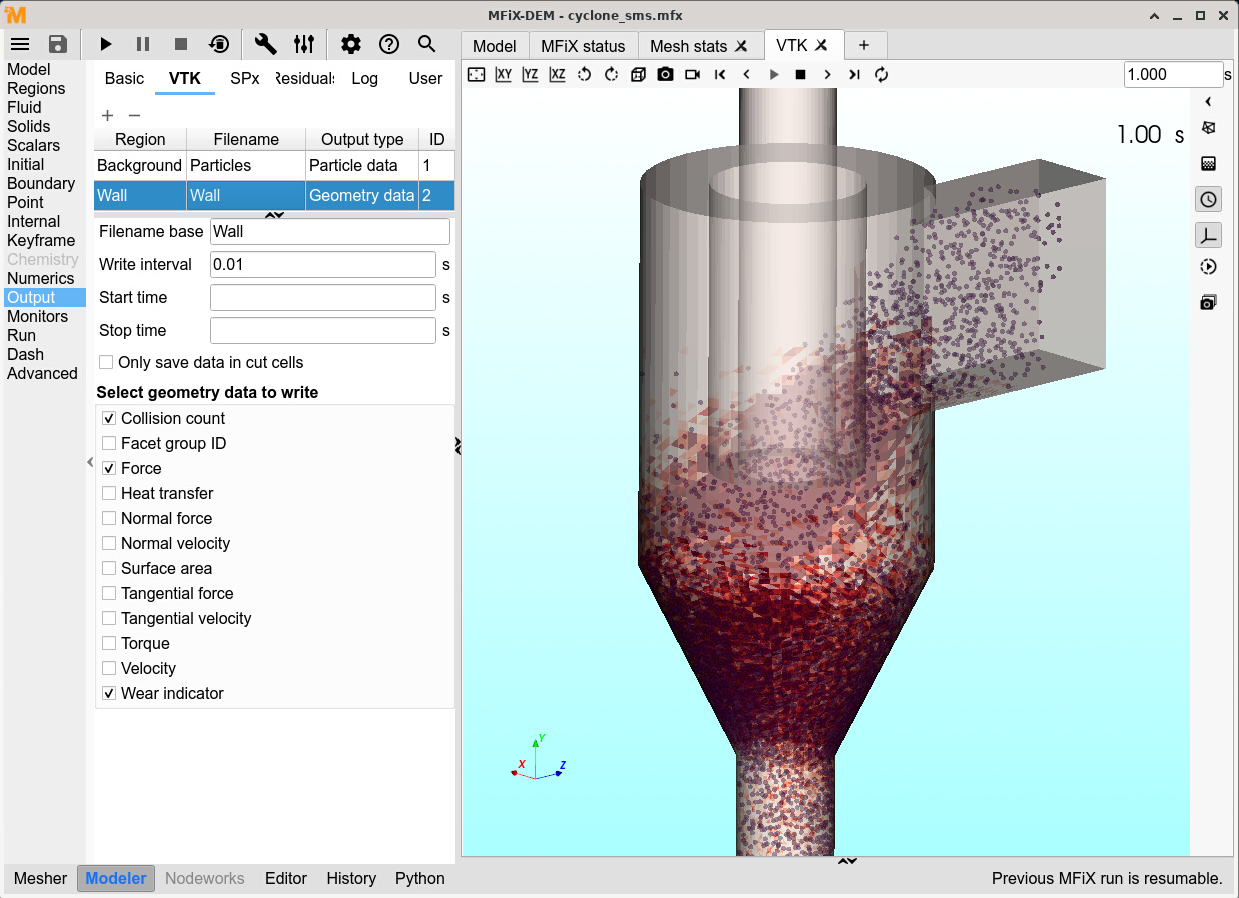Screen dimensions: 1239x898
Task: Open the hamburger main menu
Action: click(20, 44)
